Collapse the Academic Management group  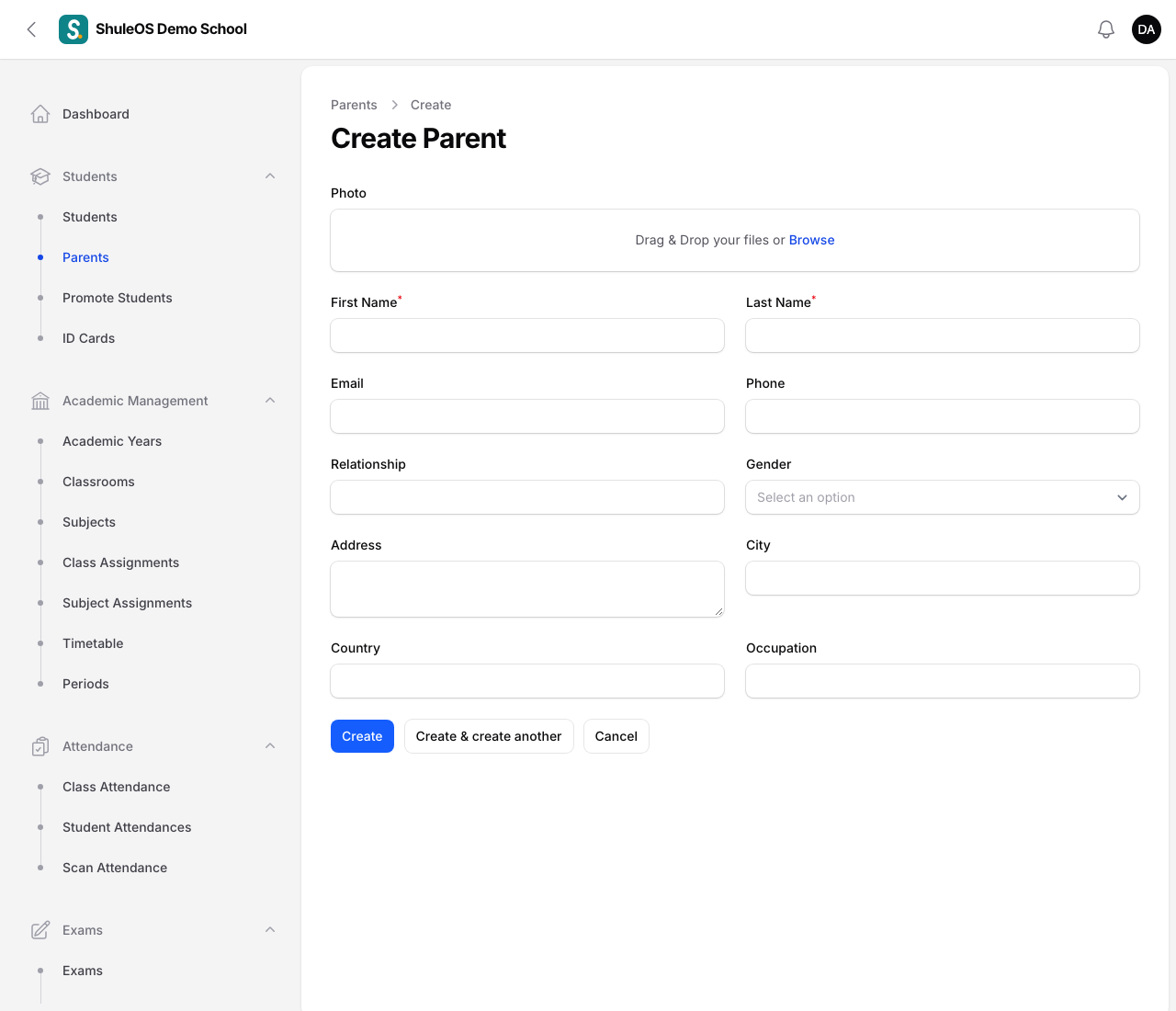coord(270,401)
